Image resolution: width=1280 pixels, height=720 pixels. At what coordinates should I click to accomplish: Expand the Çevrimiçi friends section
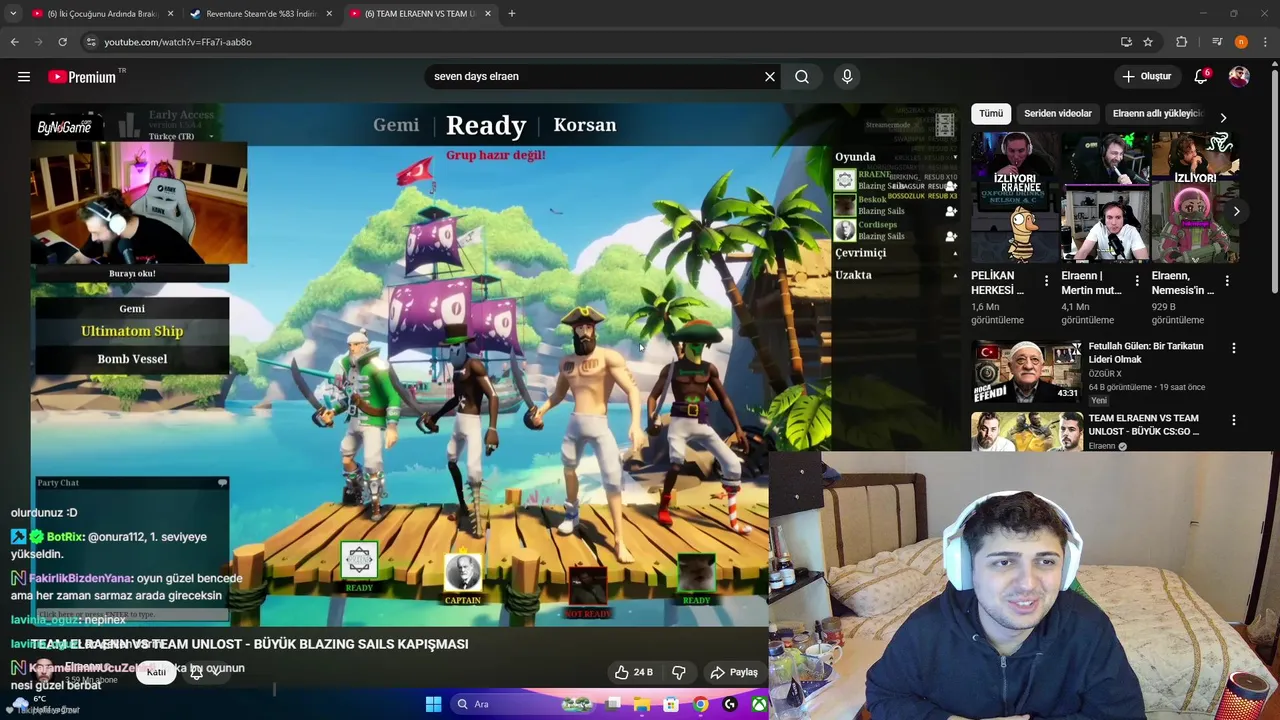pyautogui.click(x=955, y=253)
